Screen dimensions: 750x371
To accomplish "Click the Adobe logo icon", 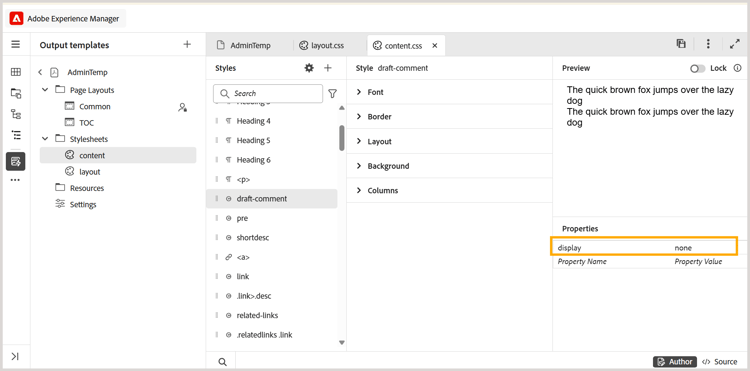I will tap(16, 19).
